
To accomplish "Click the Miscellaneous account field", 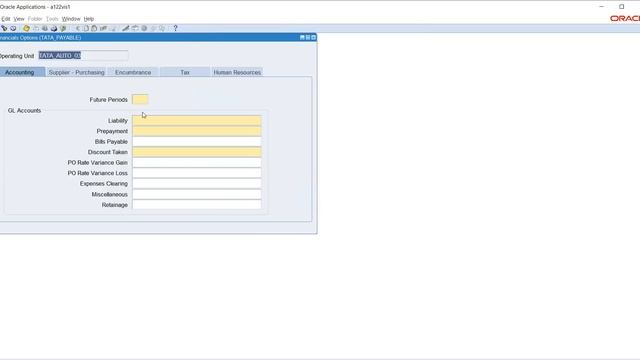I will click(x=197, y=194).
